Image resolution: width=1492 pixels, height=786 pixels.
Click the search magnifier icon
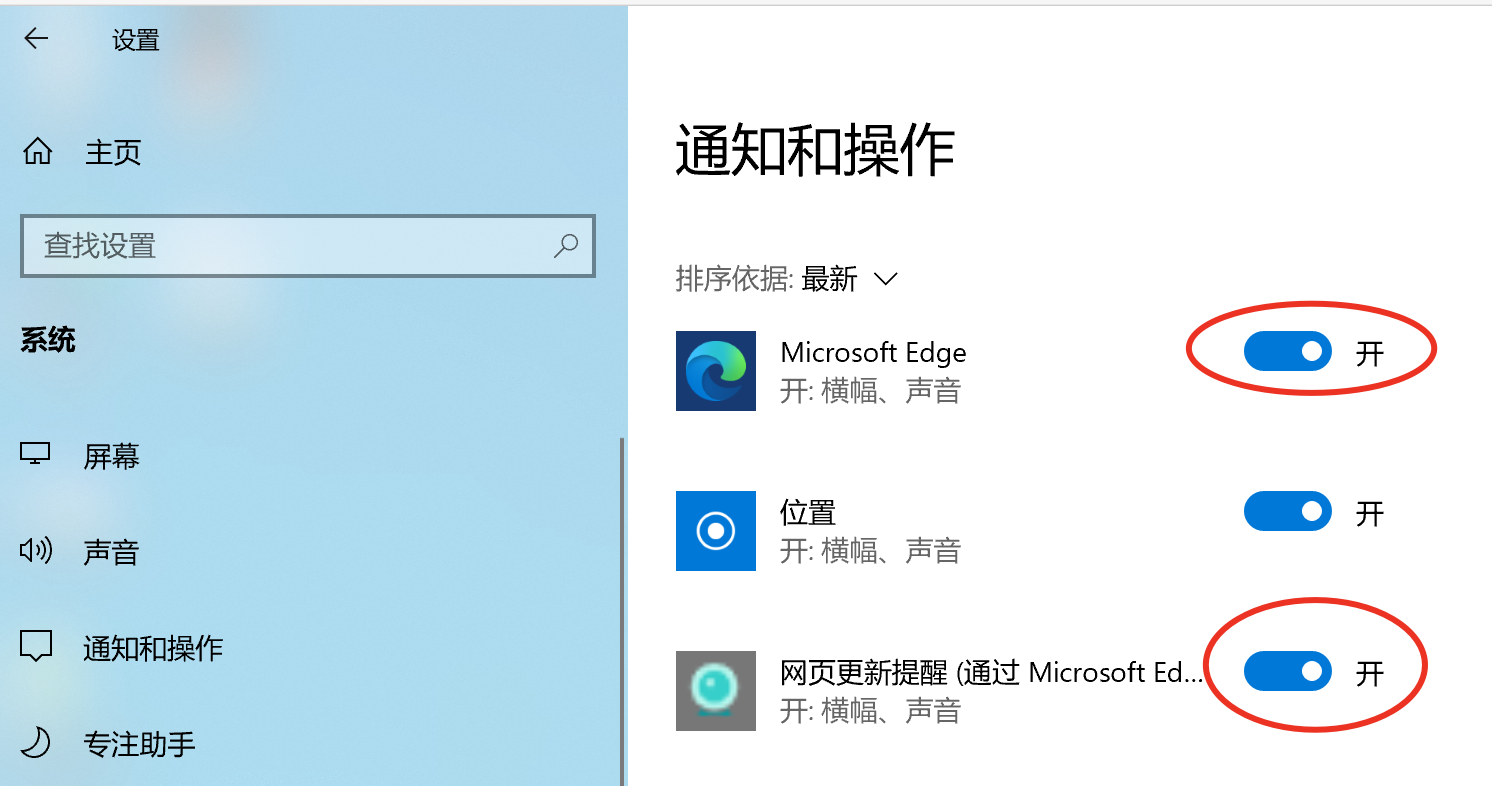(566, 245)
